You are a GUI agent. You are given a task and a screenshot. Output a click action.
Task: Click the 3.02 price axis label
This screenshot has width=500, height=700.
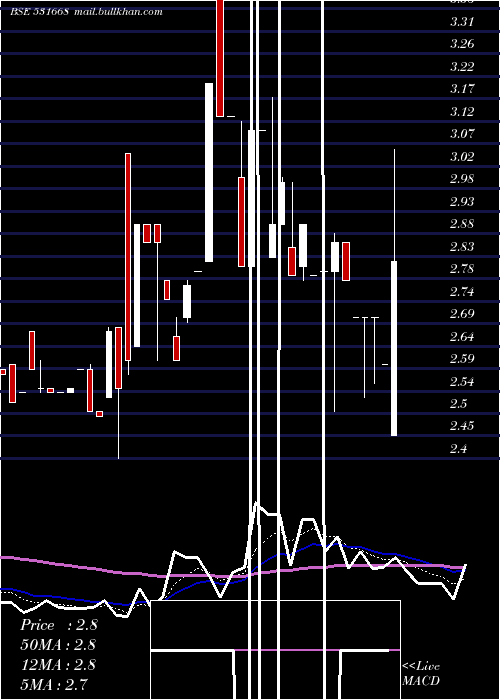(x=462, y=156)
